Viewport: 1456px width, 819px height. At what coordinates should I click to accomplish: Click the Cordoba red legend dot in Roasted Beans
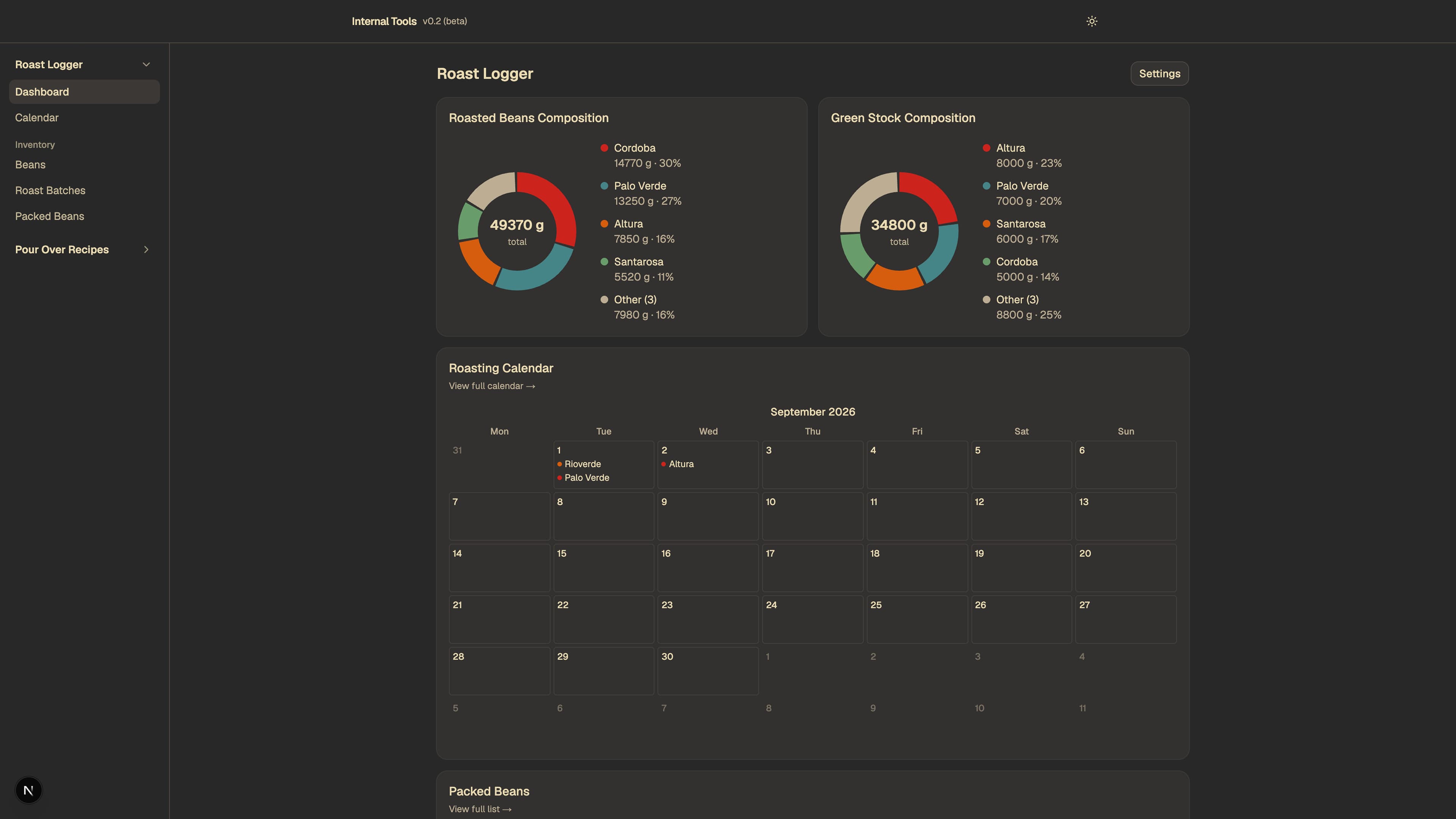coord(604,147)
